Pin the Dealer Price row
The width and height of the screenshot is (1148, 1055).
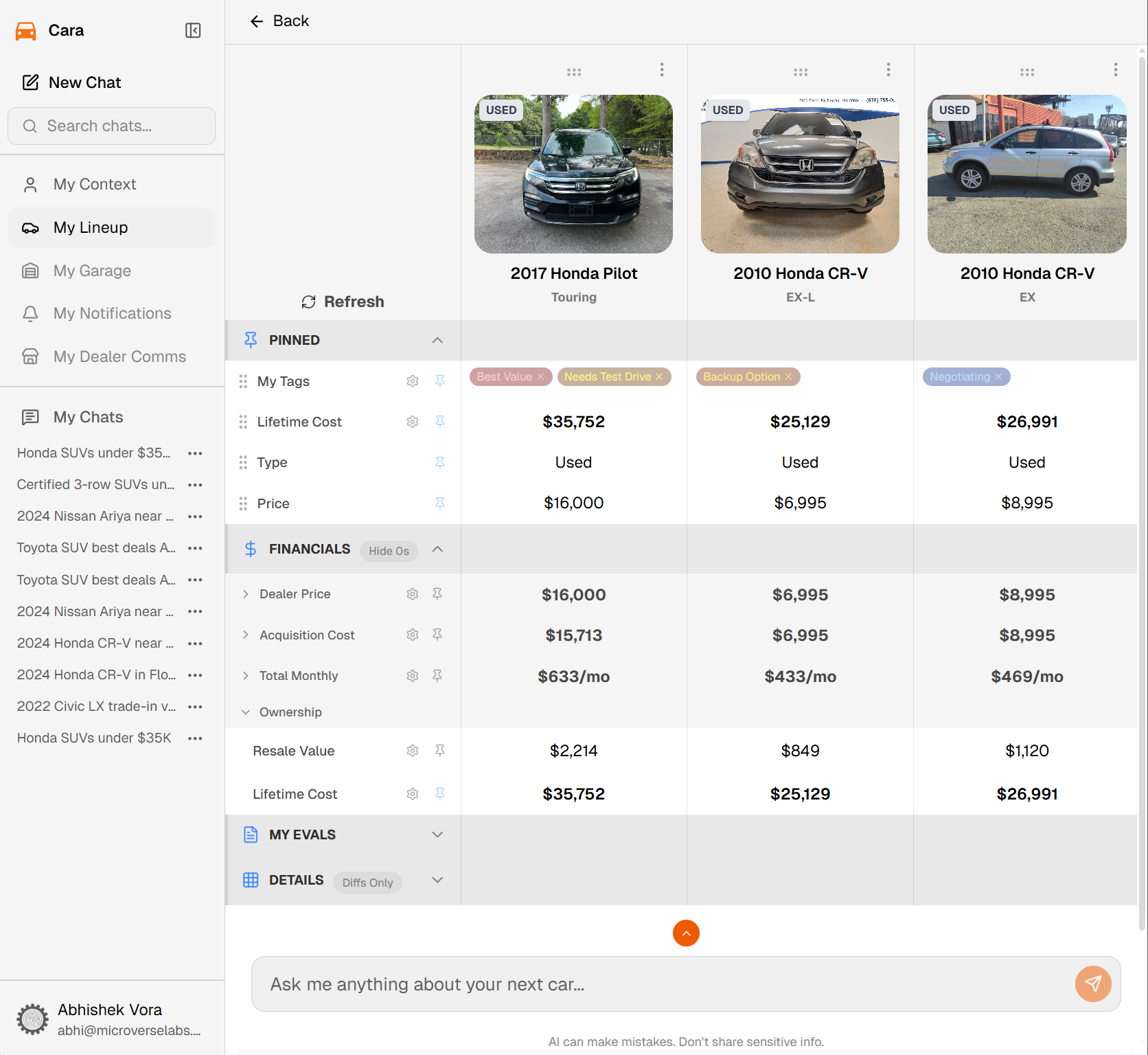[437, 594]
